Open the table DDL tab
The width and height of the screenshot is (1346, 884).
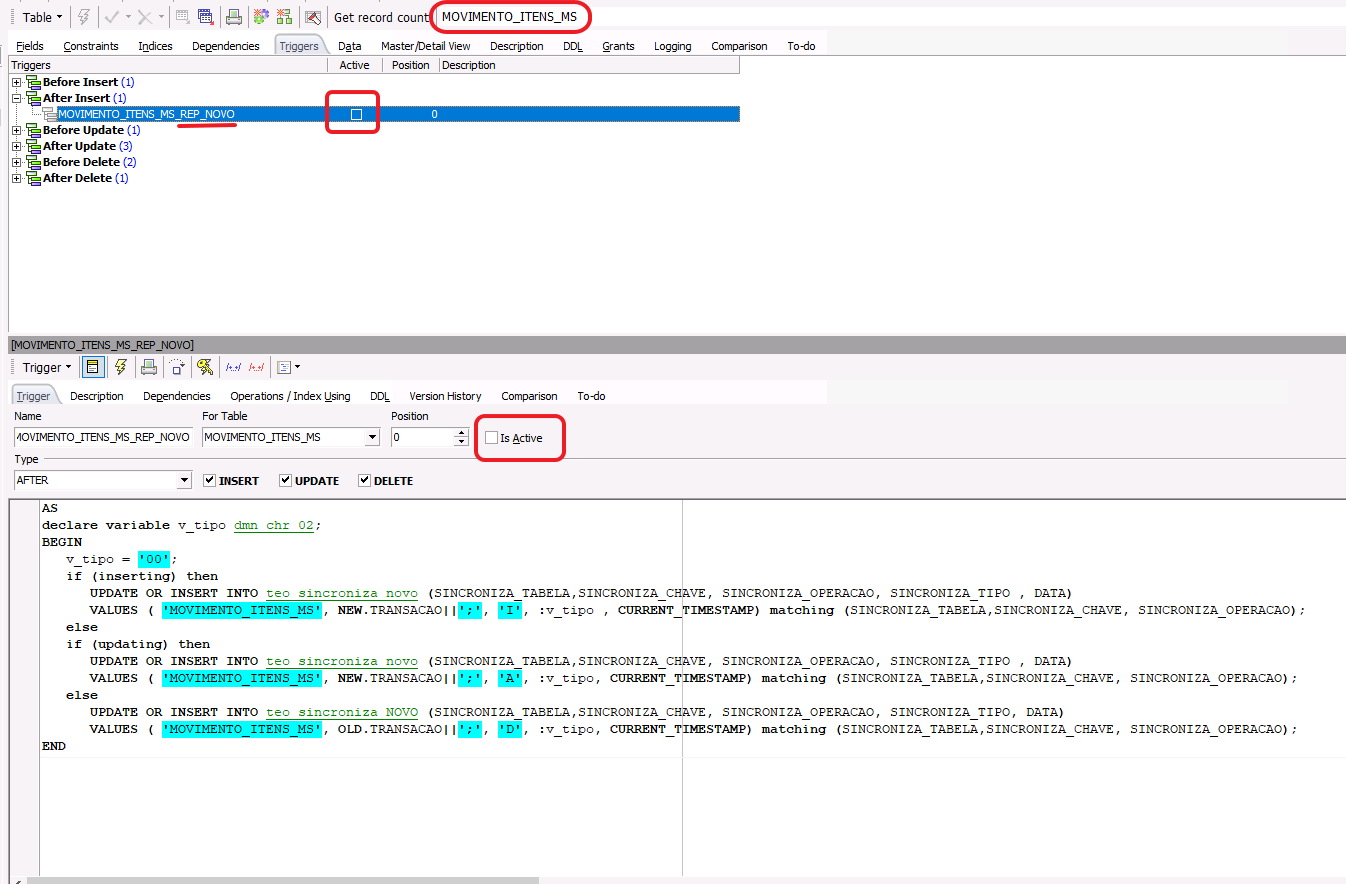573,46
